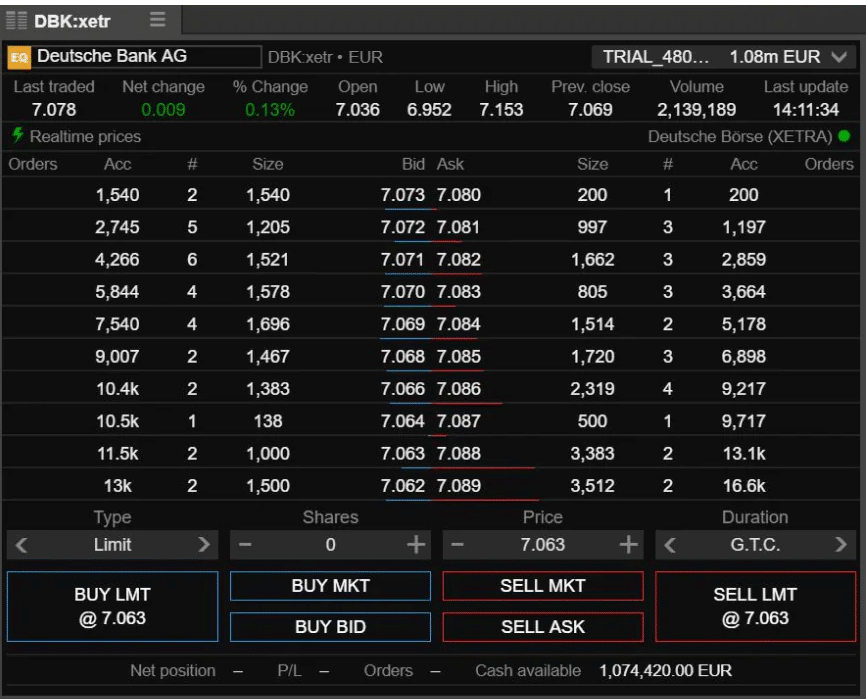Click the Low price value 6.952
Viewport: 866px width, 699px height.
click(x=429, y=110)
